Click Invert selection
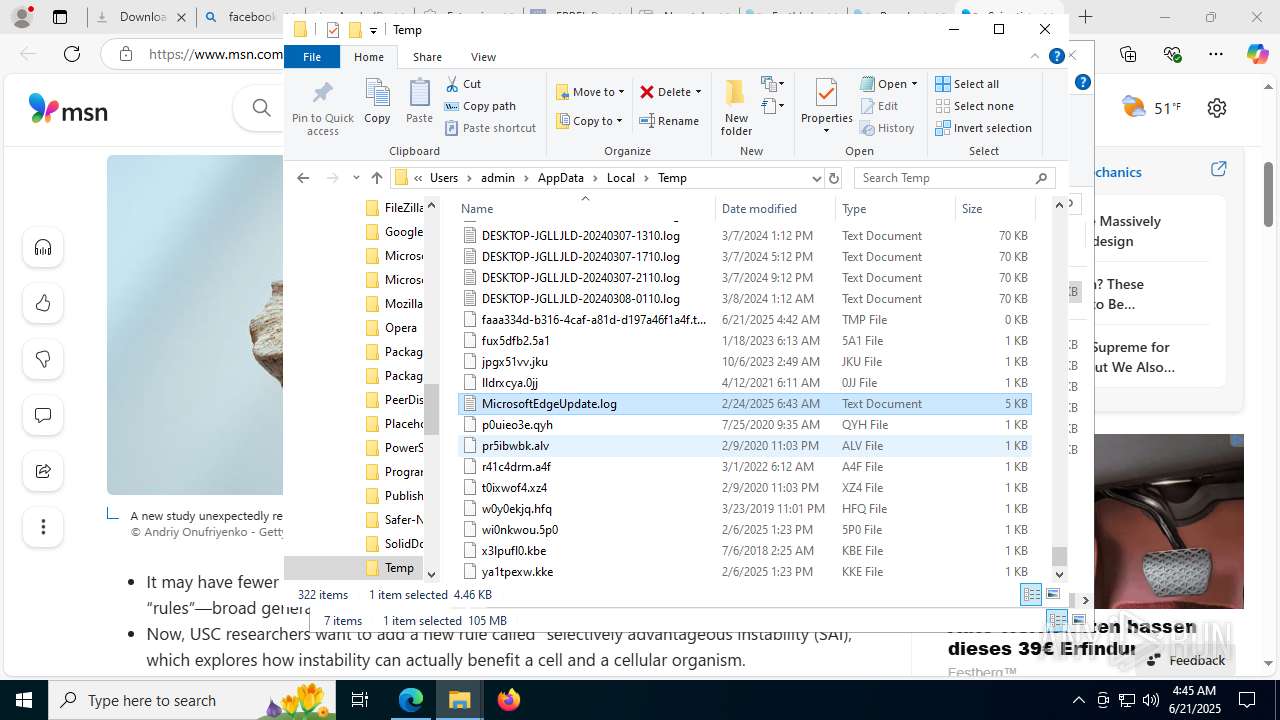This screenshot has width=1280, height=720. tap(983, 128)
